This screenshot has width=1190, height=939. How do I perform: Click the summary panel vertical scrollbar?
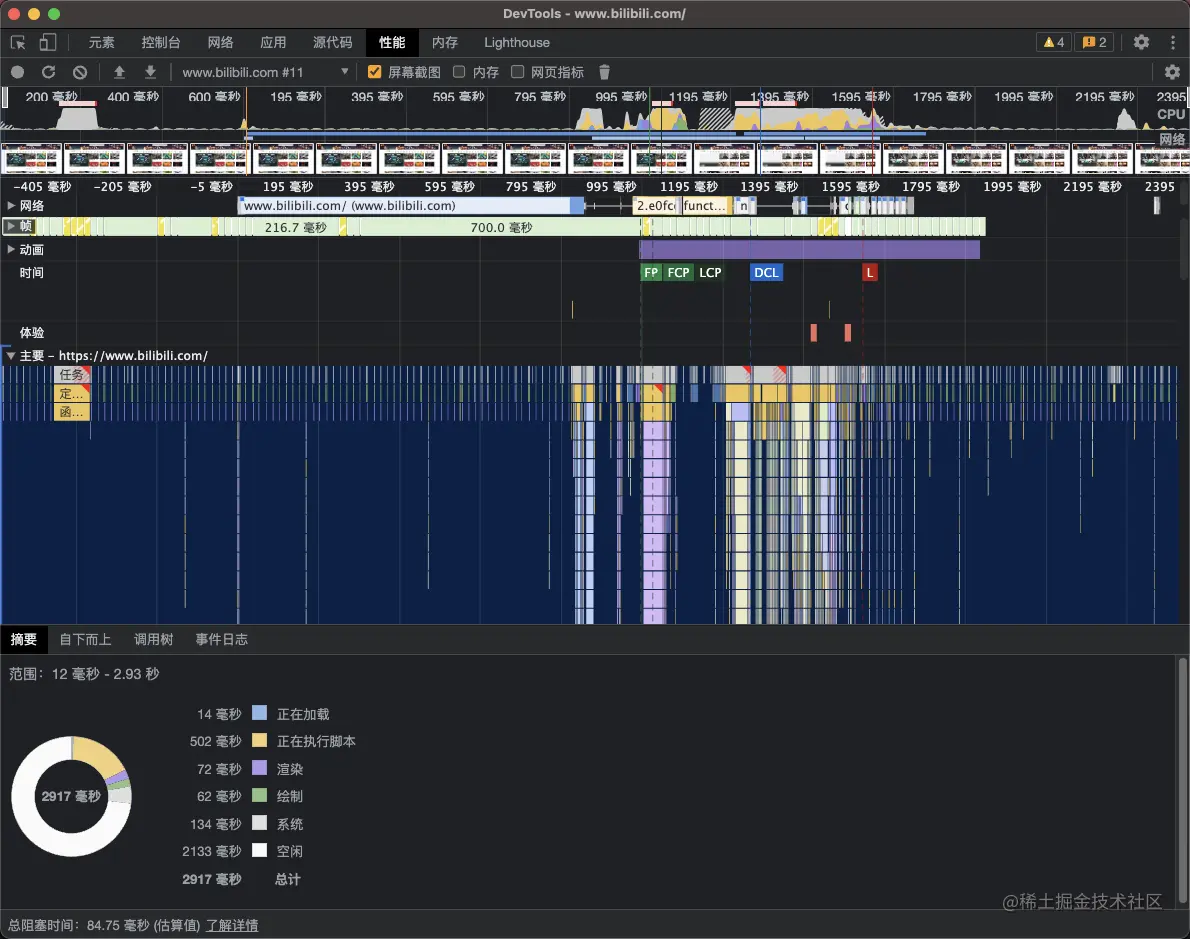[1182, 781]
